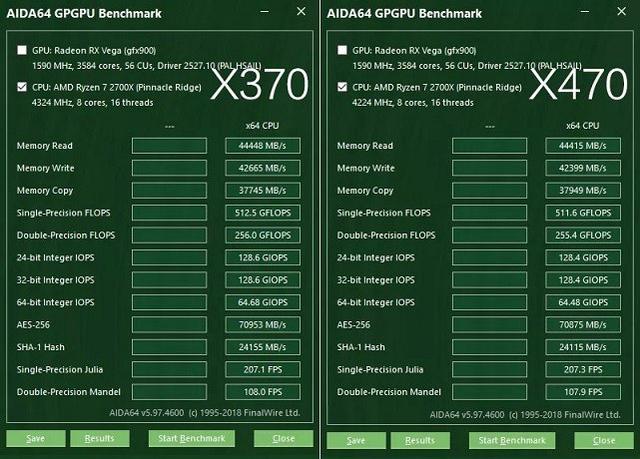Screen dimensions: 640x459
Task: Select the AES-256 70953 MB/s result field
Action: [x=260, y=325]
